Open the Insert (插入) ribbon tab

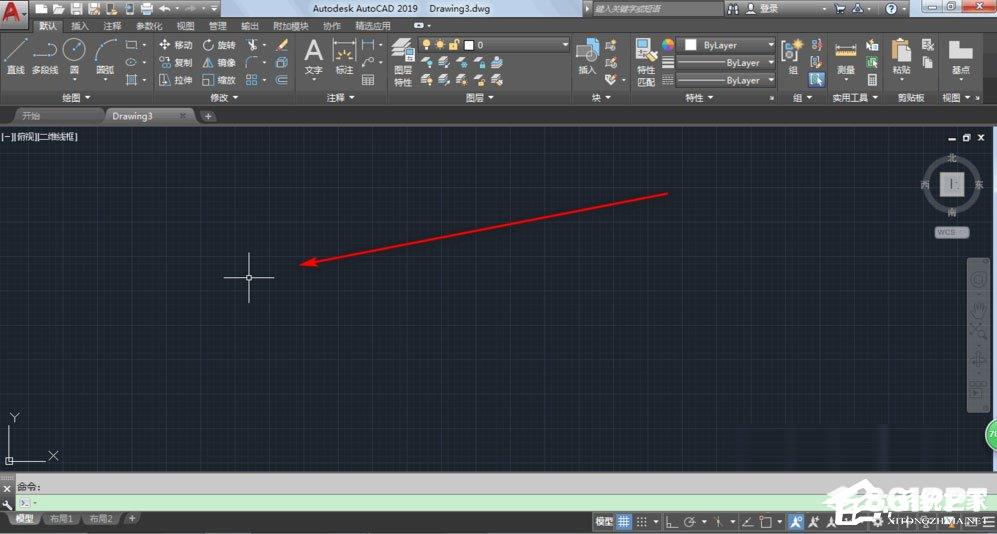pyautogui.click(x=79, y=26)
